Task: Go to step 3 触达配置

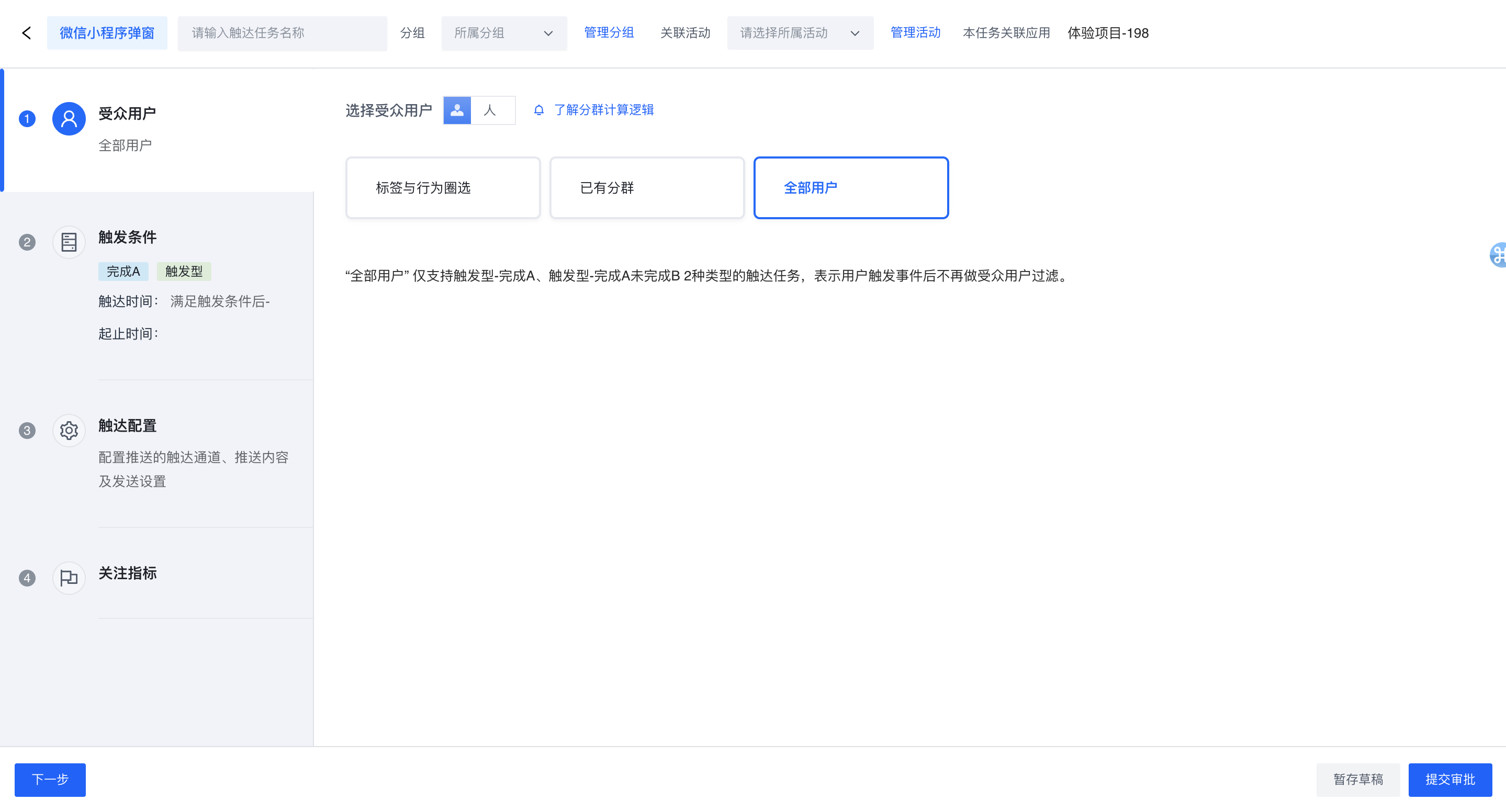Action: point(128,425)
